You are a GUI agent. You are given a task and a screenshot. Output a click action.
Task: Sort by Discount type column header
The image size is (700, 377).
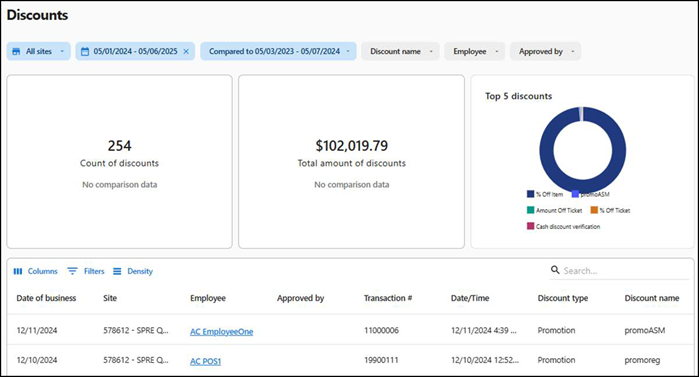(563, 298)
